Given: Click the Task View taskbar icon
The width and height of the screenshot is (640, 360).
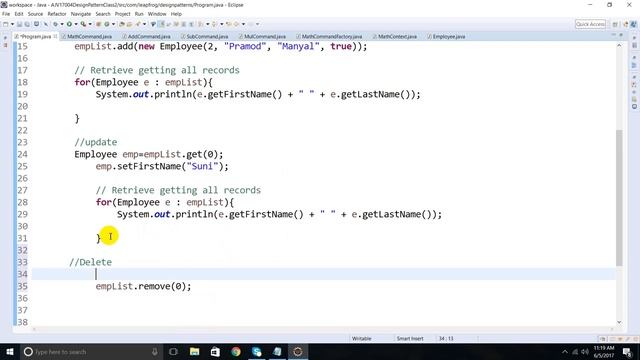Looking at the screenshot, I should coord(173,351).
